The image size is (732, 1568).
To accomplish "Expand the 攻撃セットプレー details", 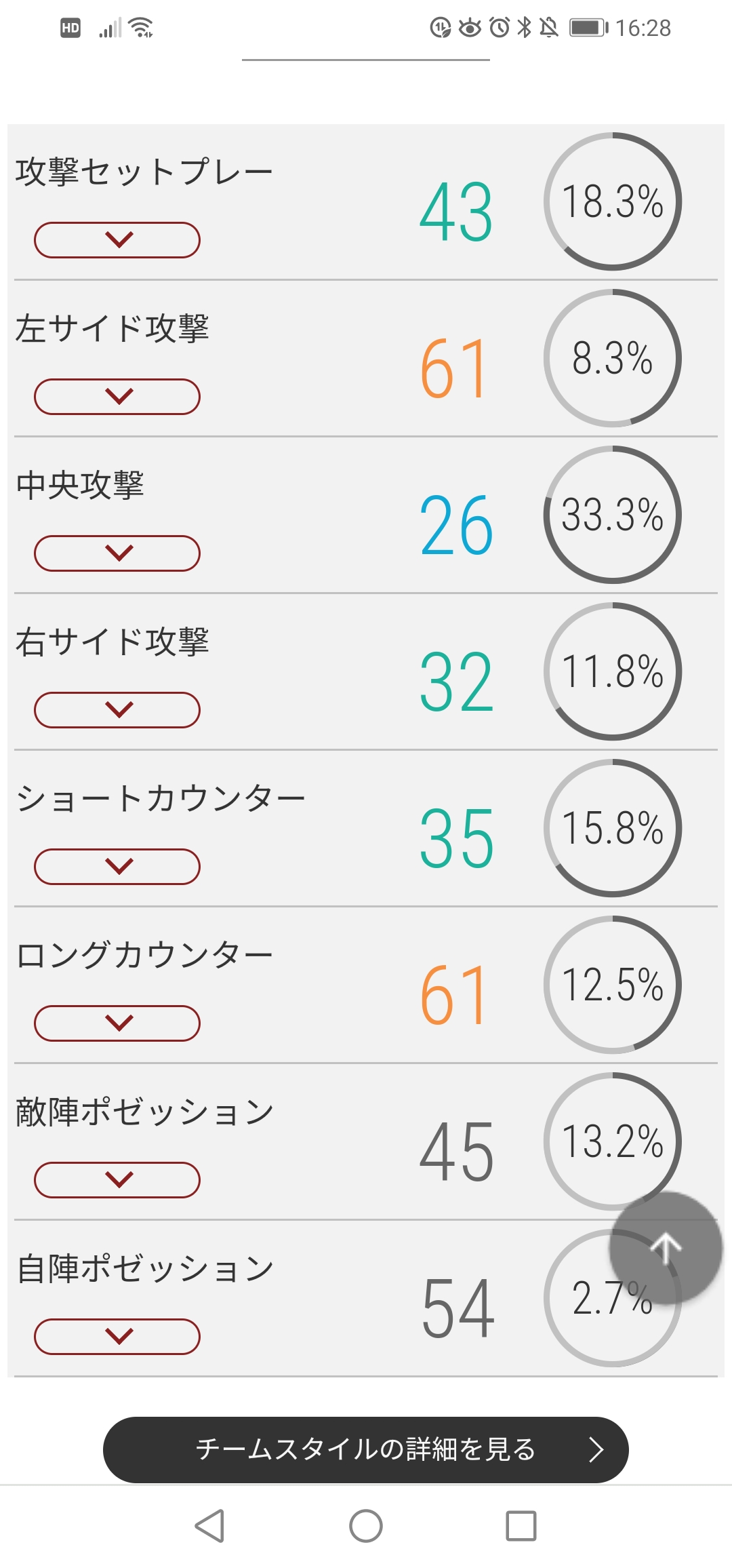I will click(x=117, y=240).
